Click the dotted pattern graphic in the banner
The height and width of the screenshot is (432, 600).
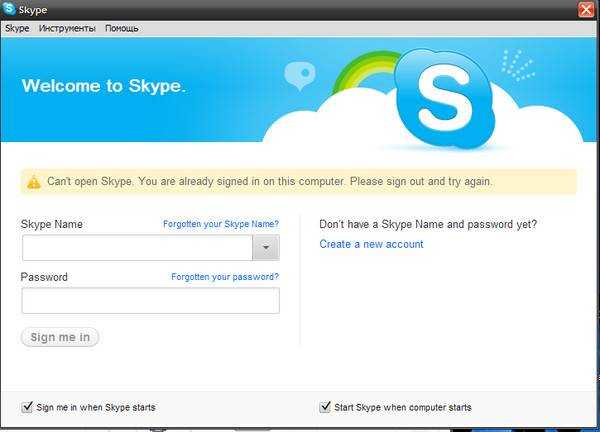point(518,65)
